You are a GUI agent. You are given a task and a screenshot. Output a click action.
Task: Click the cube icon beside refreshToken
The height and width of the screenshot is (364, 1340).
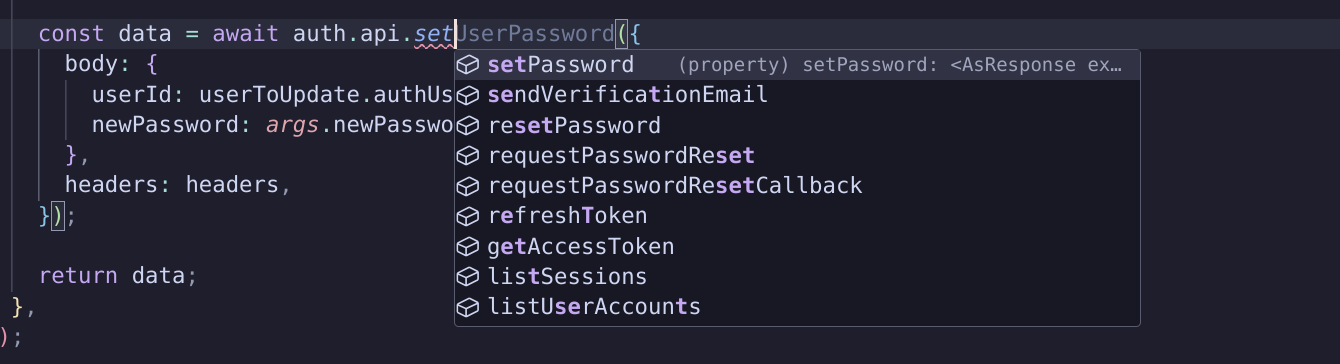pos(469,216)
